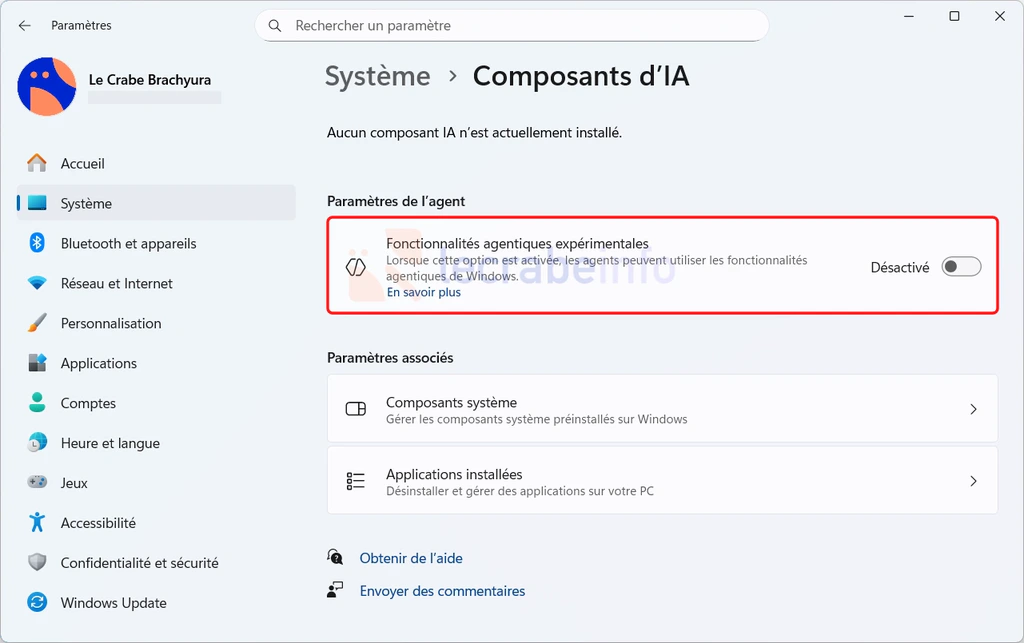Open "Envoyer des commentaires" link
Viewport: 1024px width, 643px height.
442,591
